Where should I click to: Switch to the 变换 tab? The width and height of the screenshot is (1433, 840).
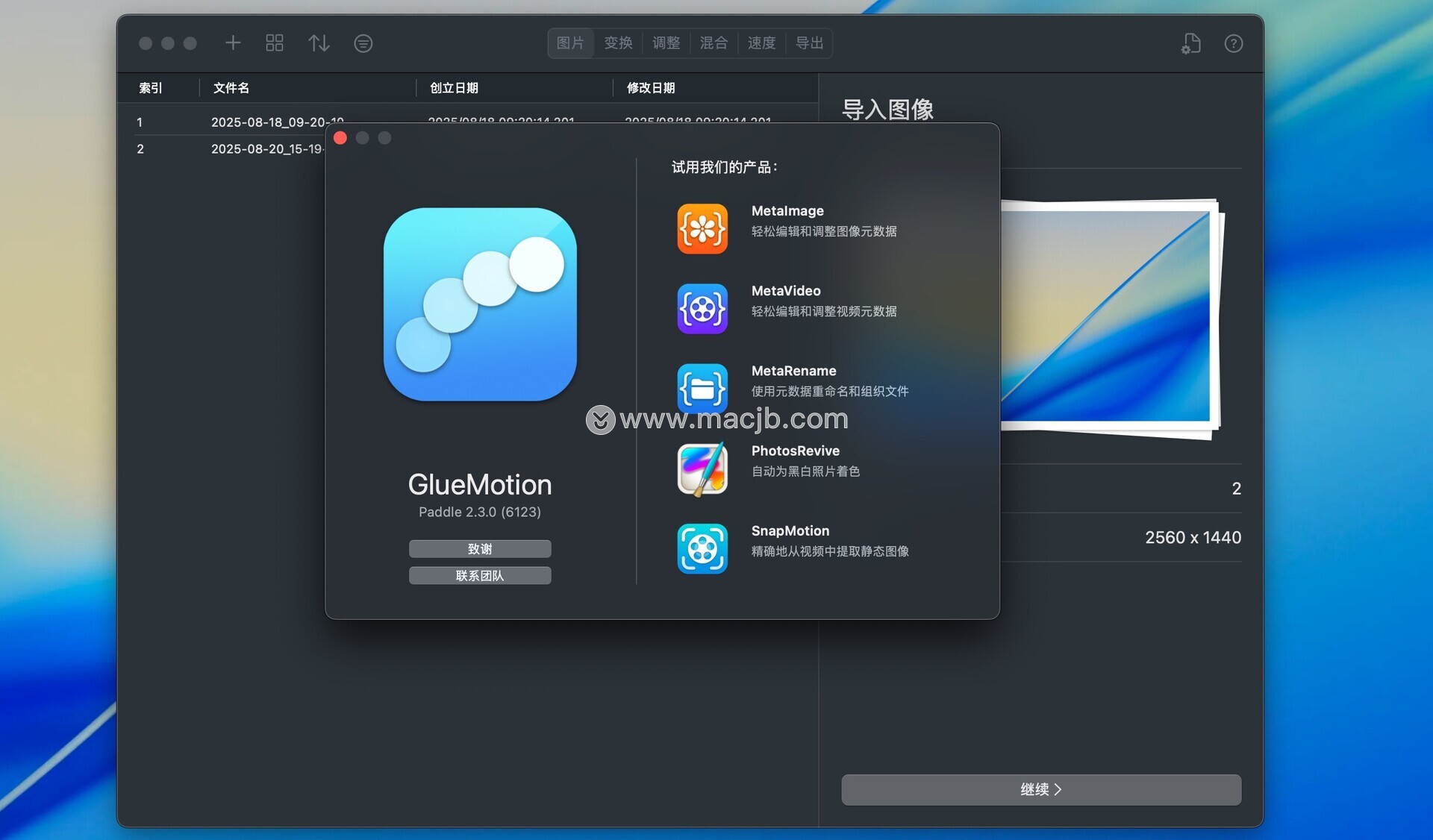(x=618, y=43)
